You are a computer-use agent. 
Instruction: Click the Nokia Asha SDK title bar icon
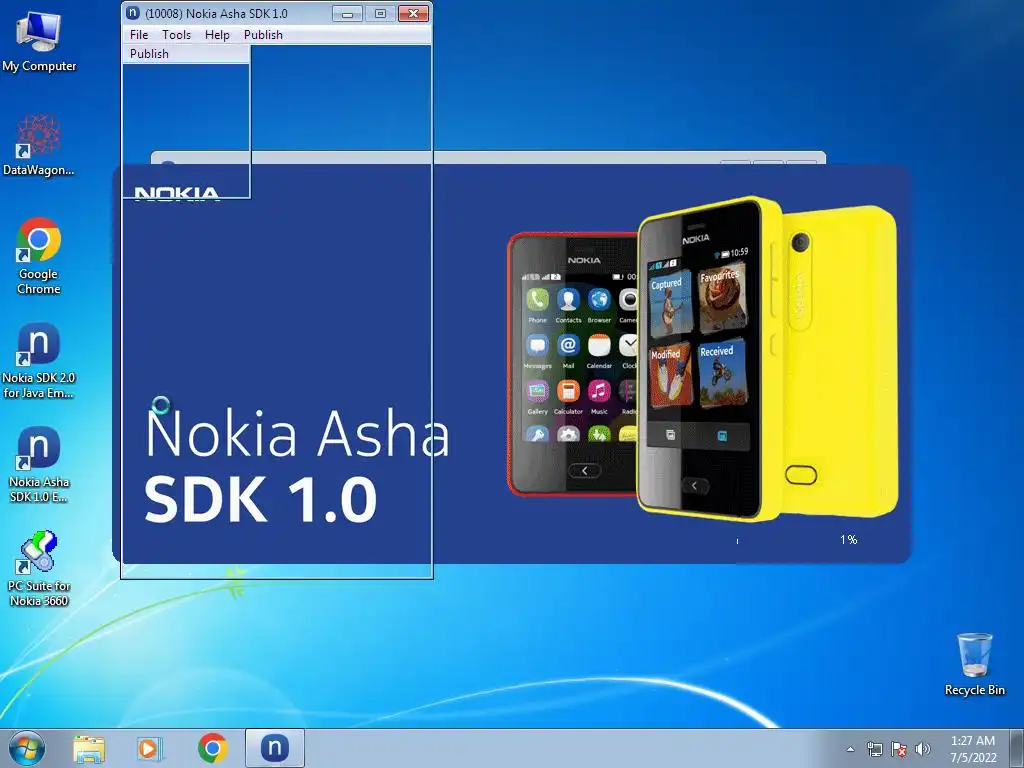point(133,13)
